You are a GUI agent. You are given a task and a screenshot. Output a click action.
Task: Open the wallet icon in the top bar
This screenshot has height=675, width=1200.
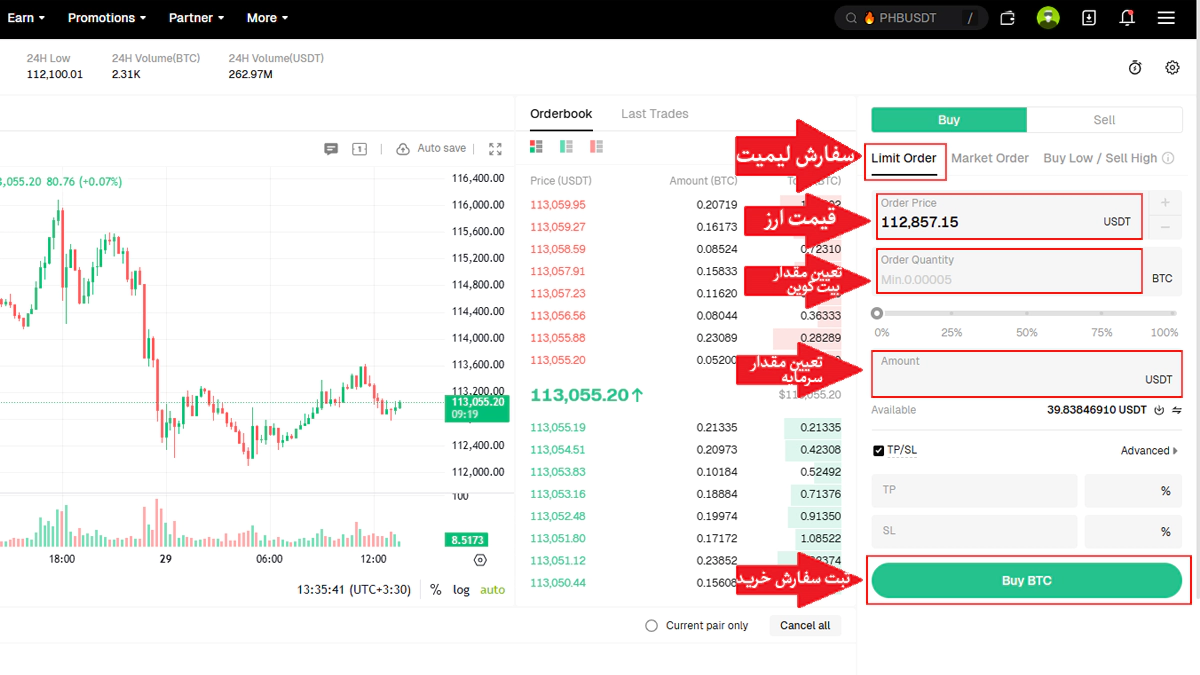point(1007,17)
